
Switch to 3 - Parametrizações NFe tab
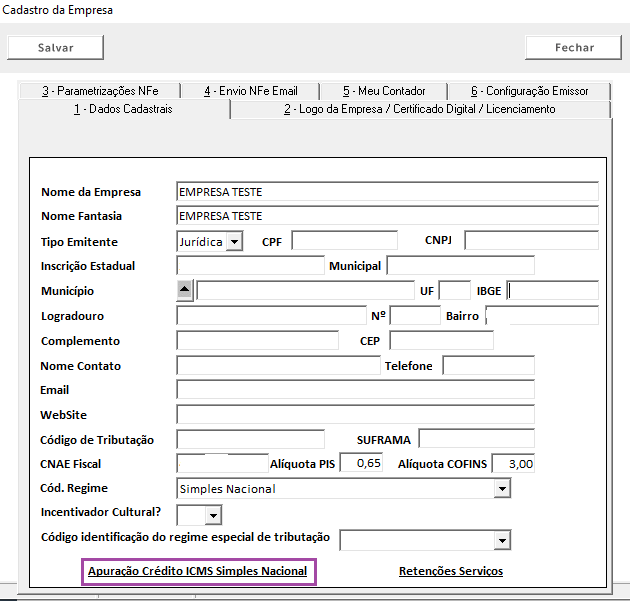click(x=100, y=91)
